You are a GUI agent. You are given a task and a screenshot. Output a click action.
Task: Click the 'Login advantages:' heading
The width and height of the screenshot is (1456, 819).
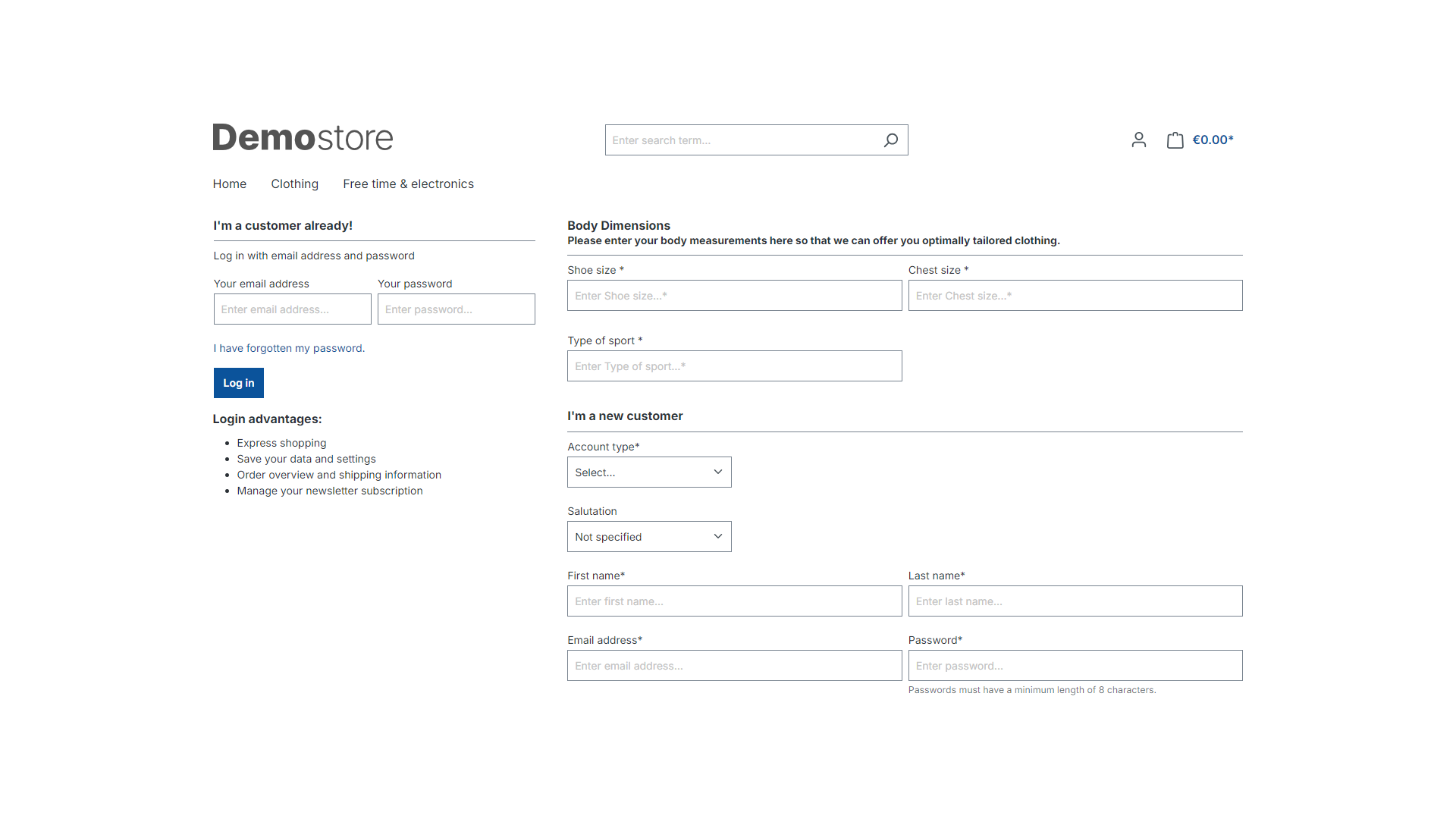267,419
